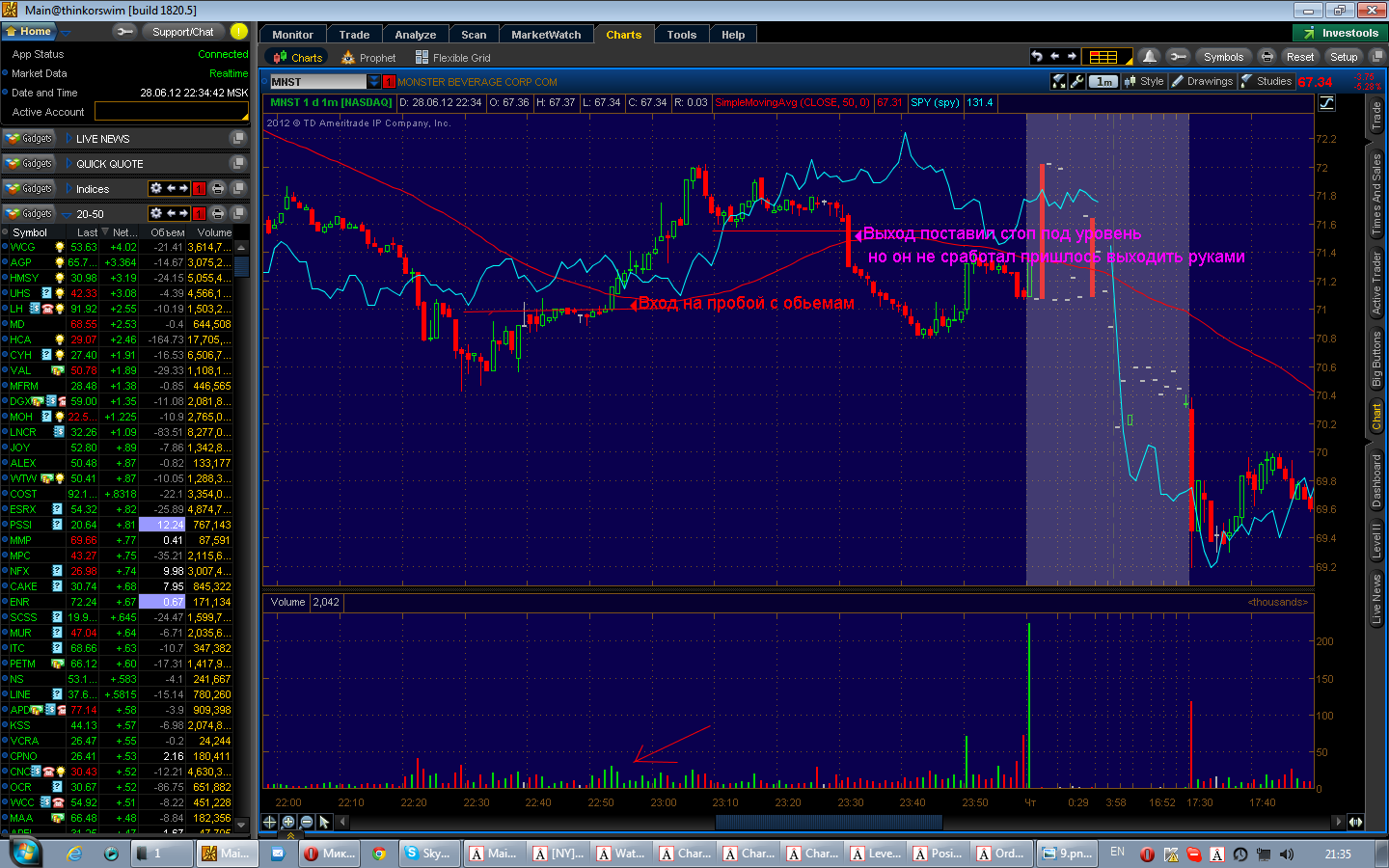Viewport: 1389px width, 868px height.
Task: Switch to the Tools tab
Action: [x=681, y=35]
